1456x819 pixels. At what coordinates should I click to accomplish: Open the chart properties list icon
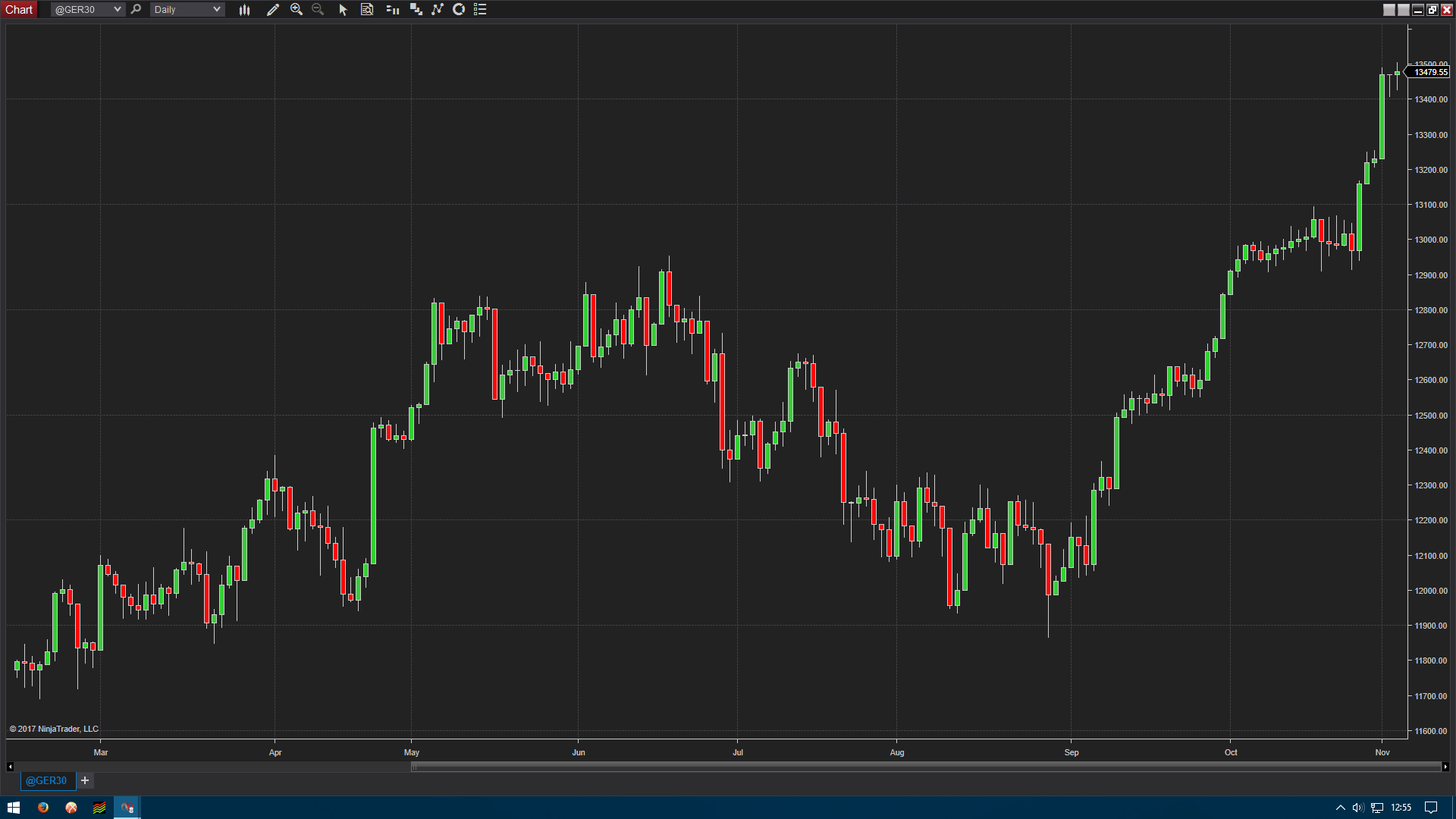click(x=480, y=10)
